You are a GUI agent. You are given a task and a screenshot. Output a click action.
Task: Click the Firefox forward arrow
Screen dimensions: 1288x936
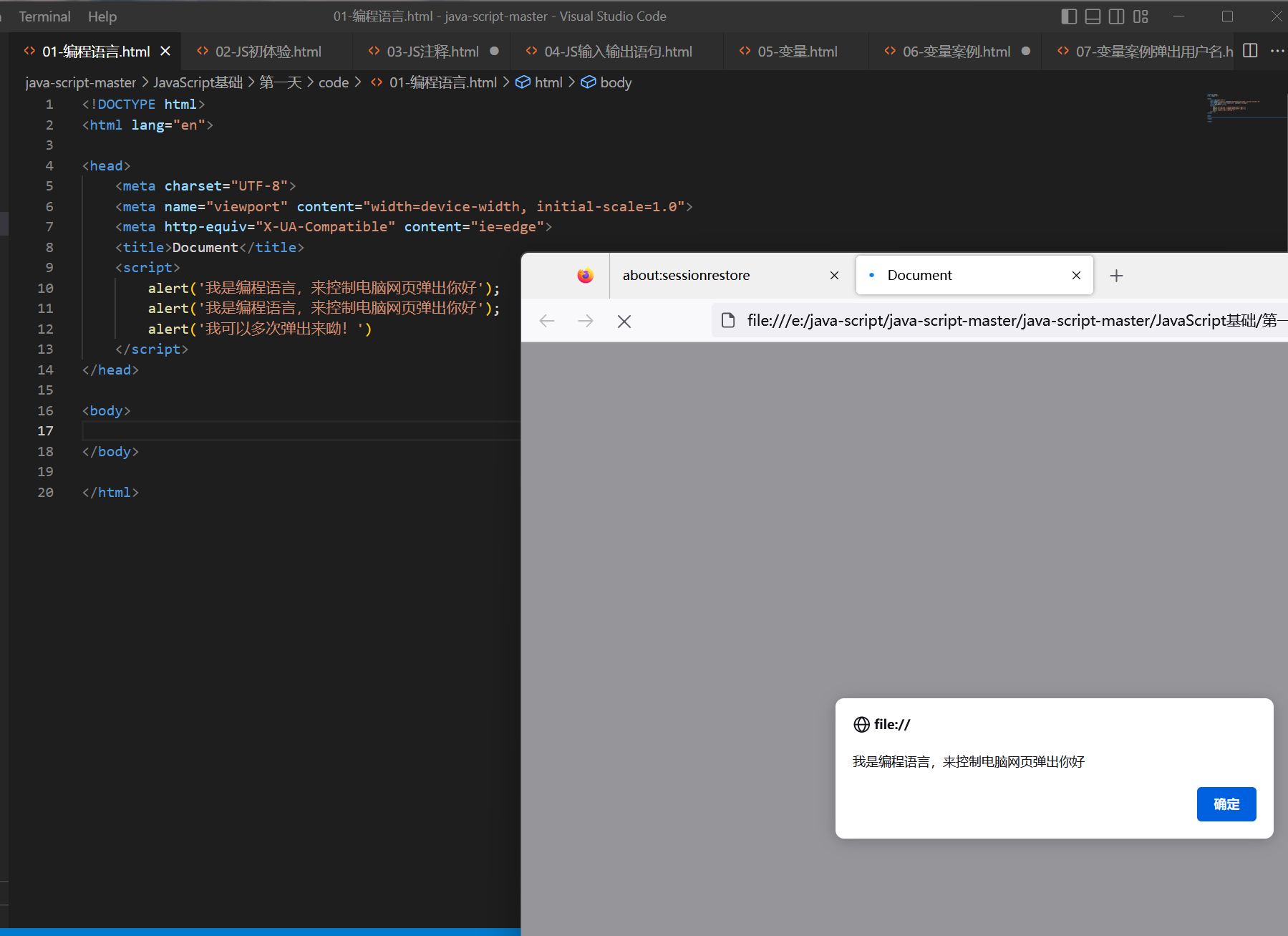coord(586,321)
